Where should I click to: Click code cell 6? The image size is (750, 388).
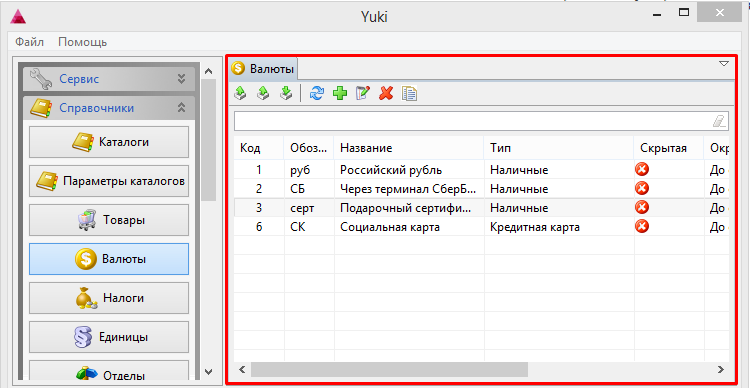tap(259, 227)
